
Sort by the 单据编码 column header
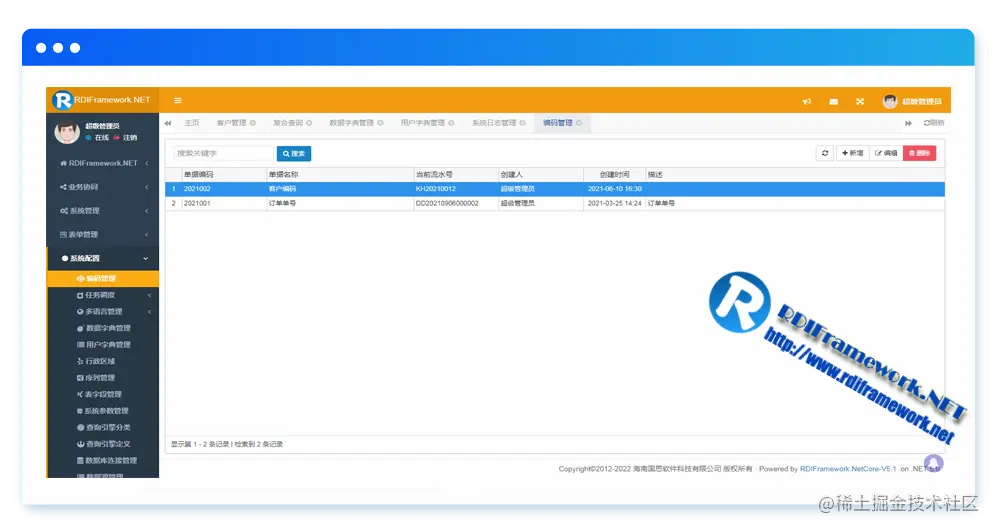(224, 175)
